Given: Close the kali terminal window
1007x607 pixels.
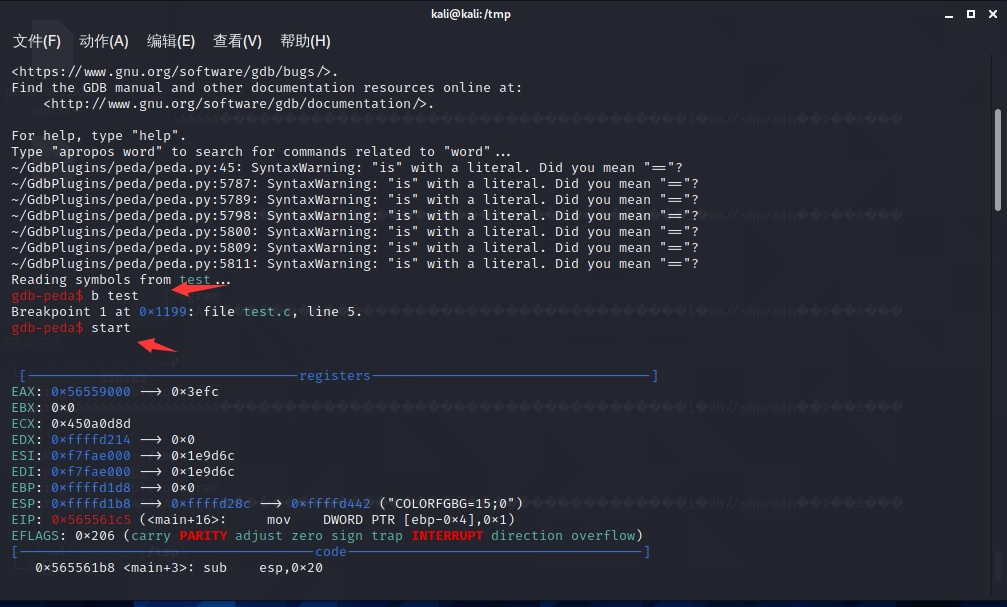Looking at the screenshot, I should (993, 14).
